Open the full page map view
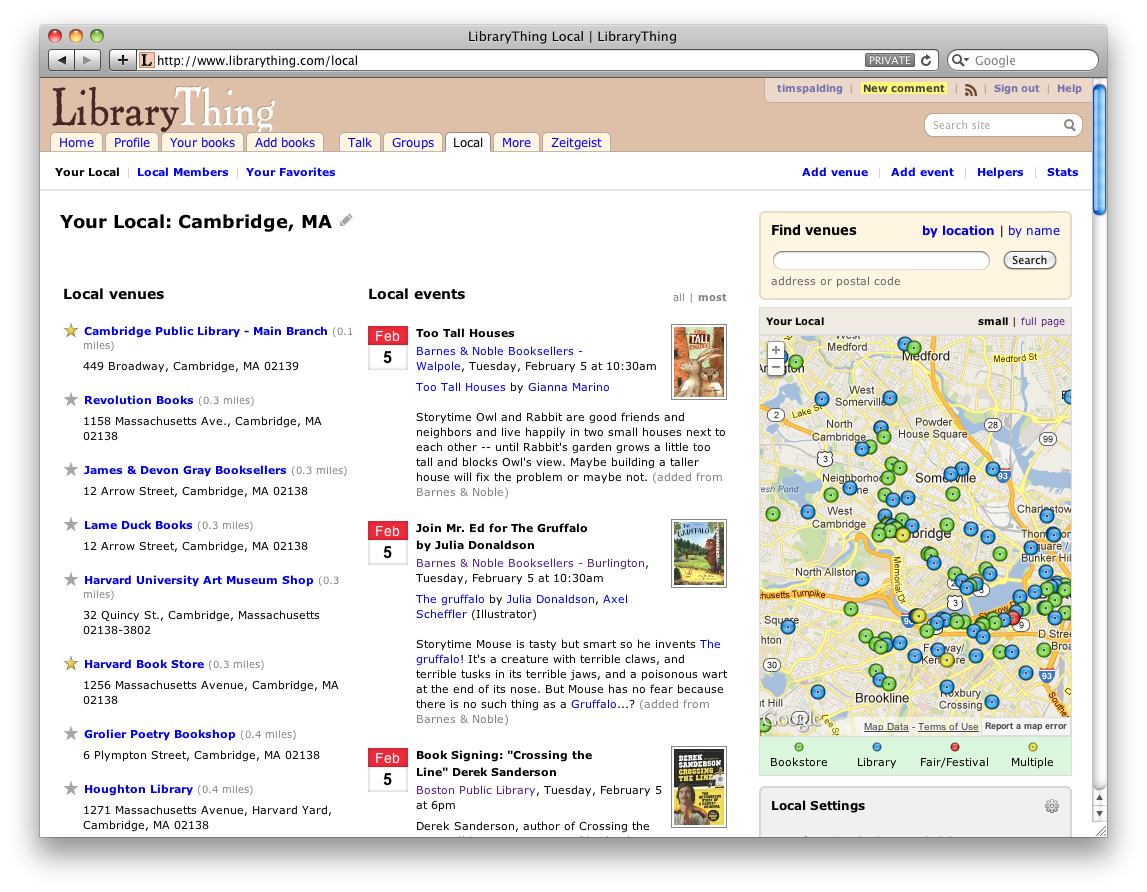The image size is (1147, 892). (x=1042, y=321)
